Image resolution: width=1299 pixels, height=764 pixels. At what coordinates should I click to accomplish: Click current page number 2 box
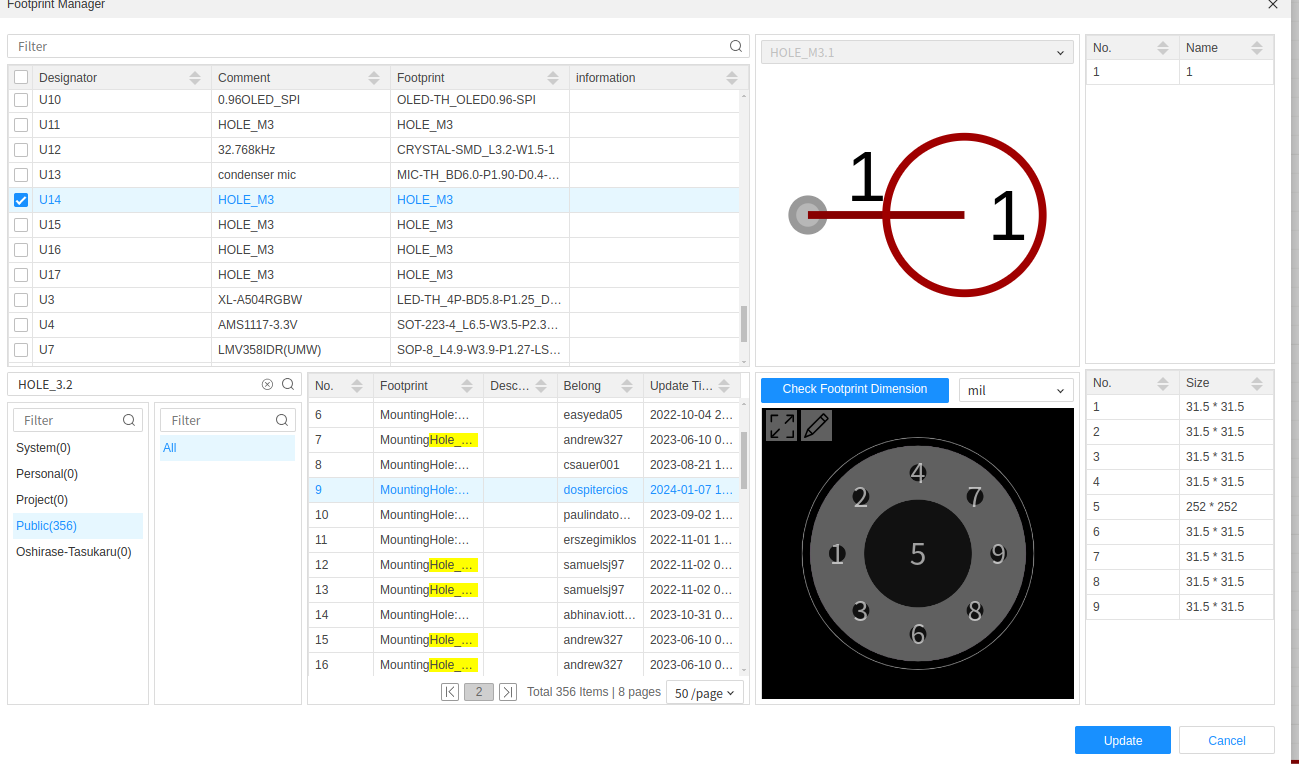(479, 692)
